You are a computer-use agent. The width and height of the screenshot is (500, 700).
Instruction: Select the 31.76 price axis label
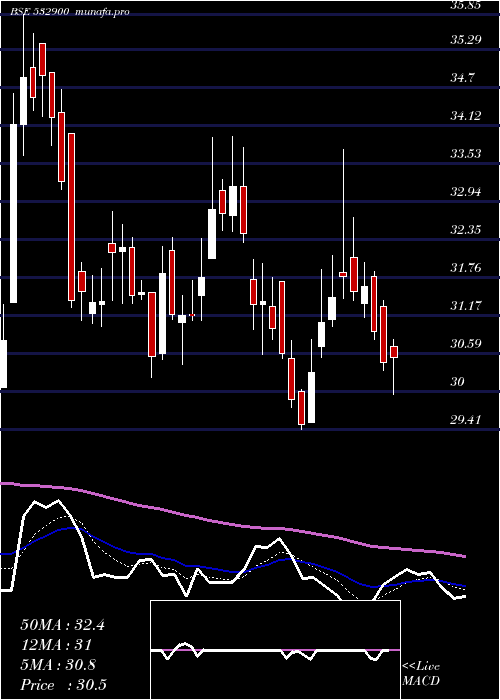pos(465,268)
